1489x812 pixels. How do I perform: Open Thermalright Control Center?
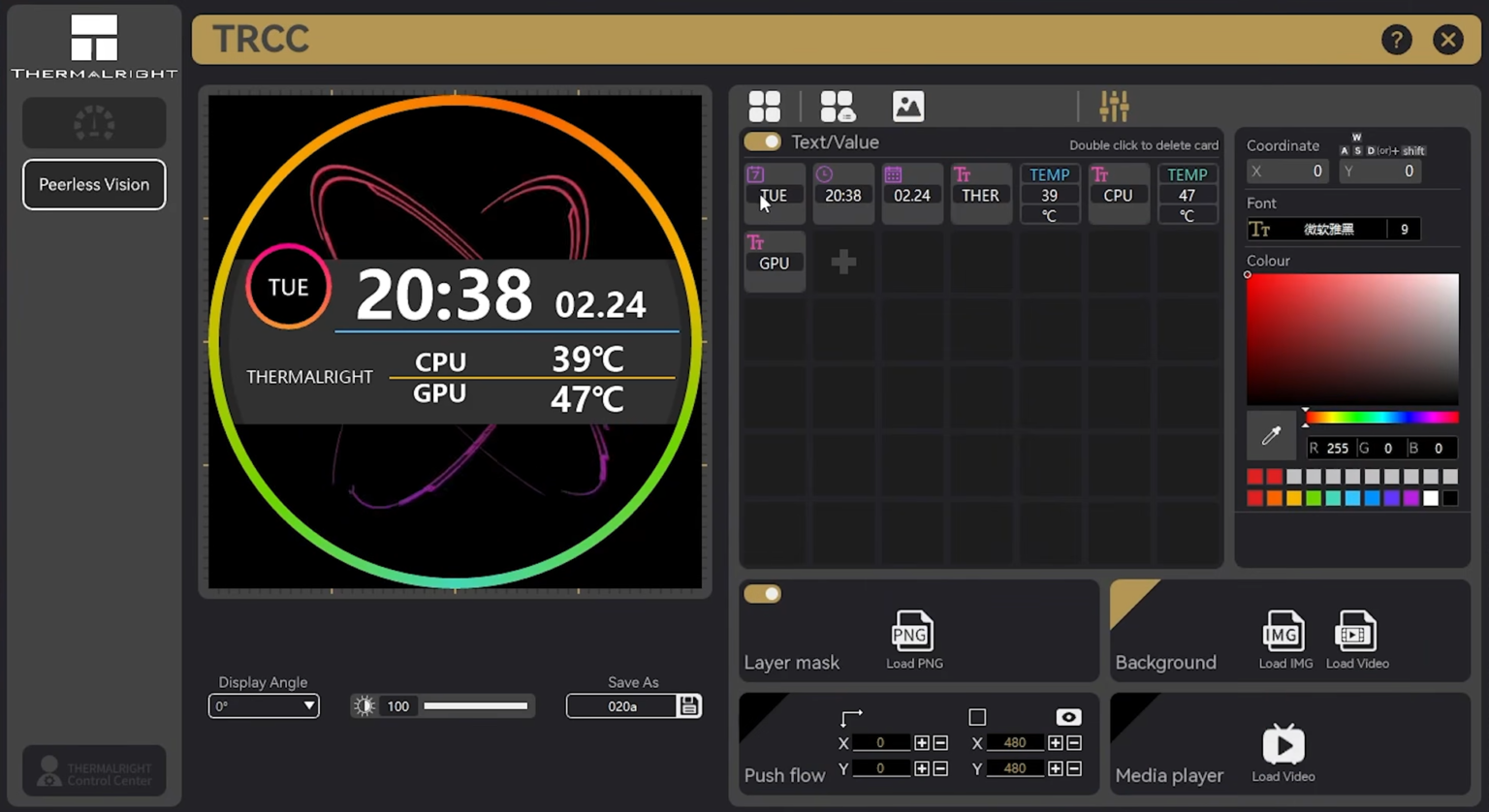pos(93,770)
